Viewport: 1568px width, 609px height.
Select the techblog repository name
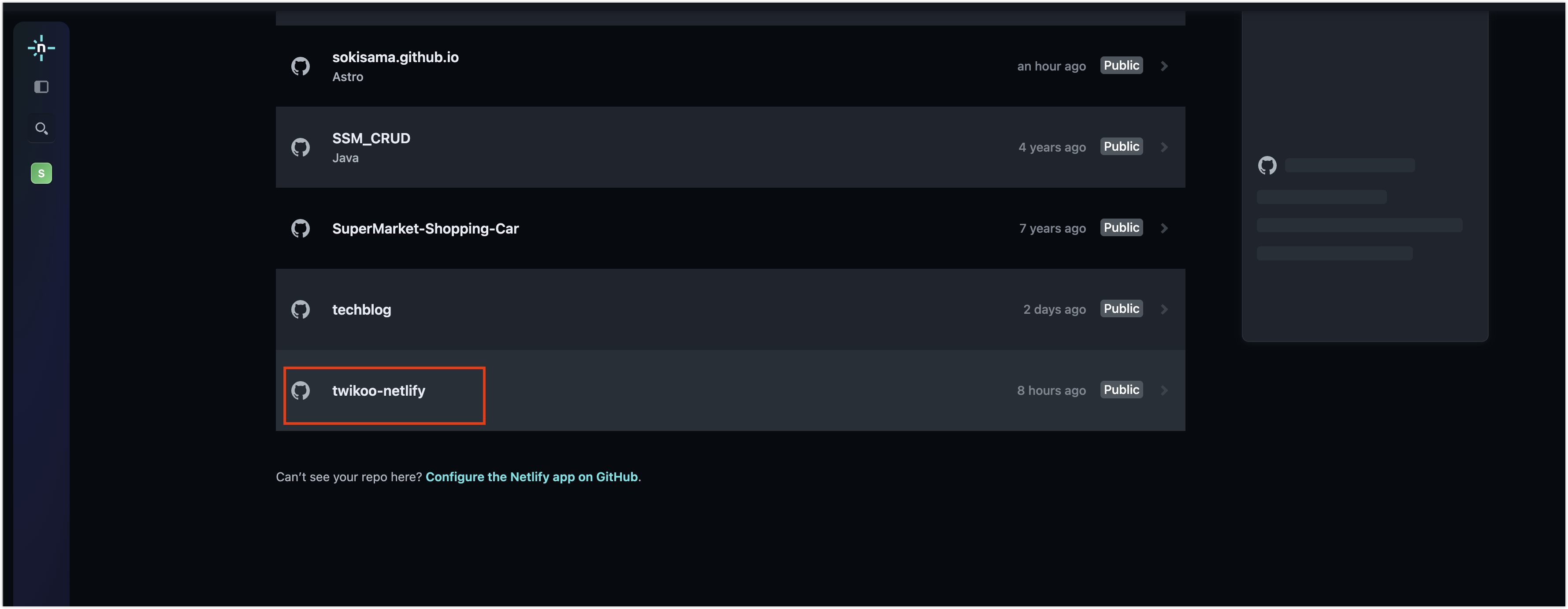coord(361,310)
